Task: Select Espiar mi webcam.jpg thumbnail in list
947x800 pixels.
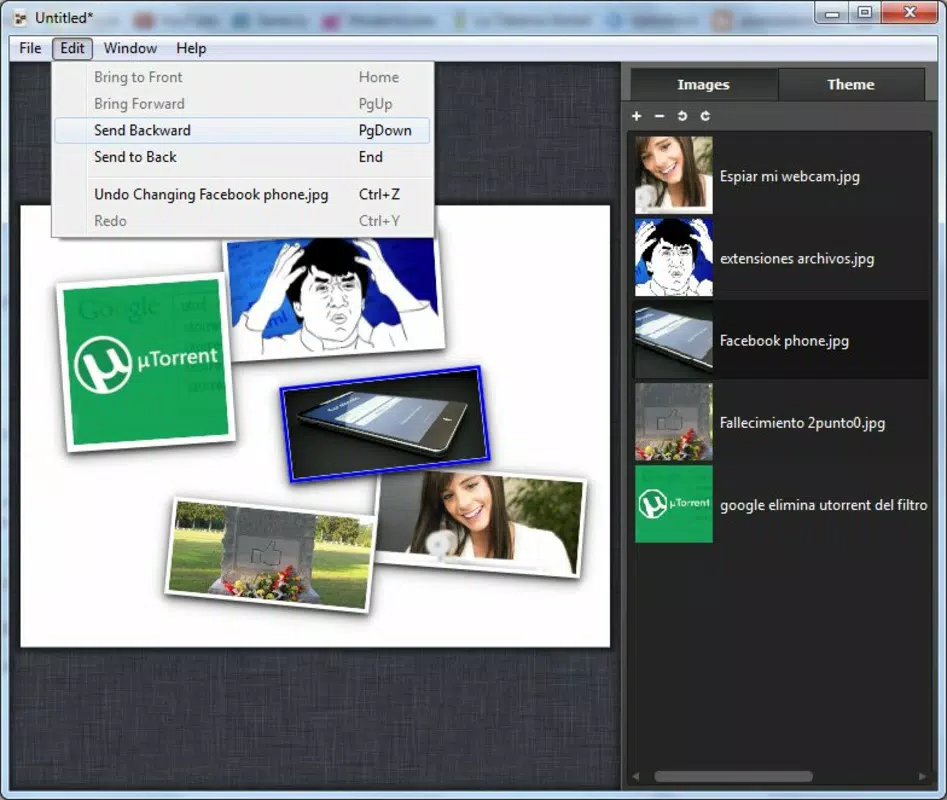Action: pyautogui.click(x=673, y=175)
